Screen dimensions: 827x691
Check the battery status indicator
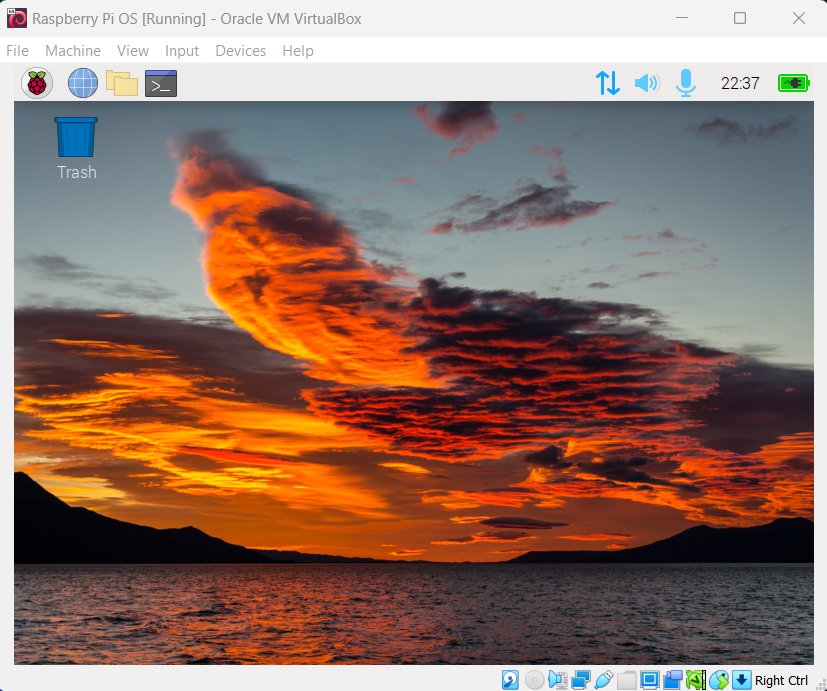point(794,83)
